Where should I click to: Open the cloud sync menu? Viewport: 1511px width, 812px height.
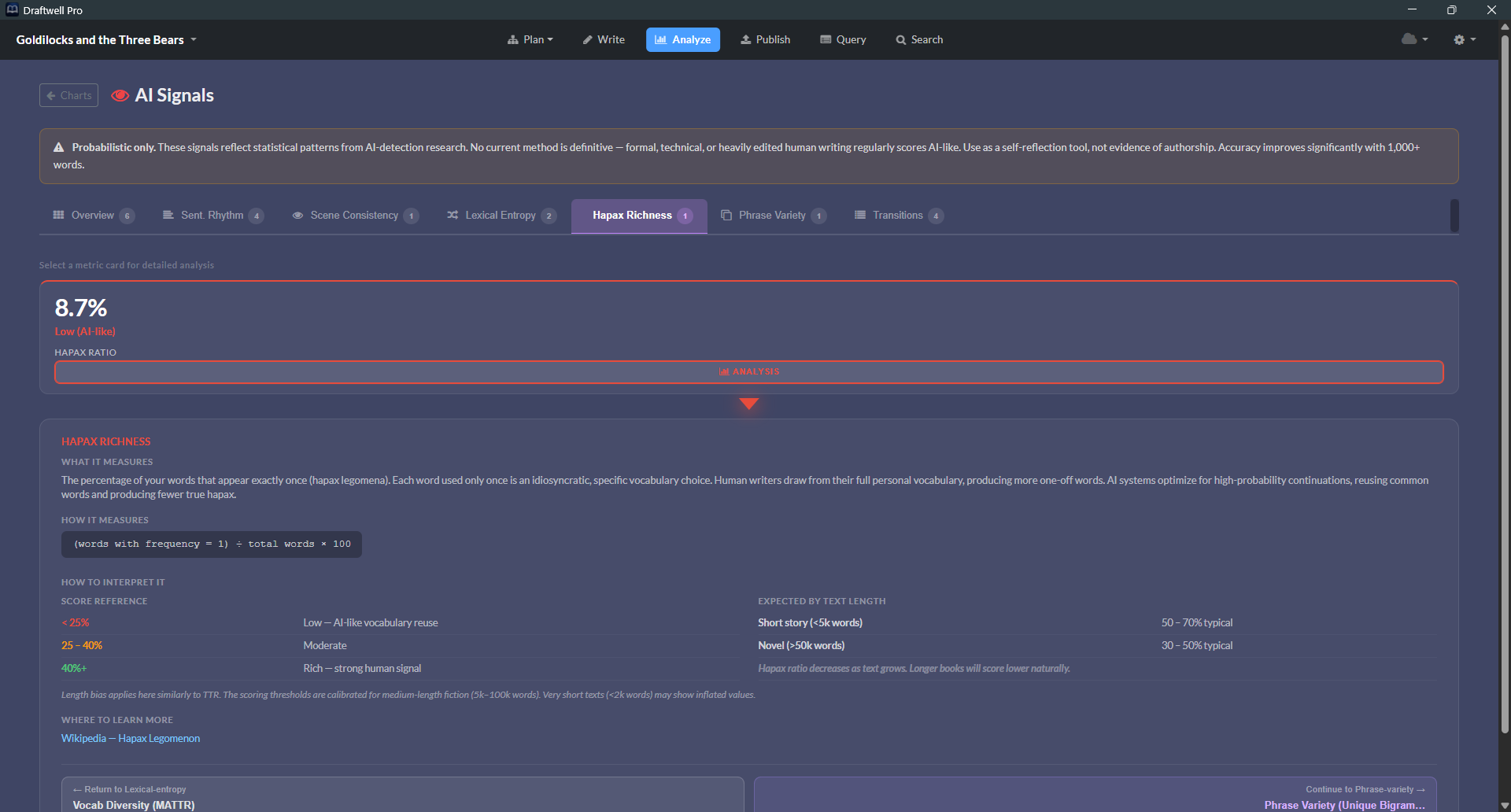coord(1414,39)
